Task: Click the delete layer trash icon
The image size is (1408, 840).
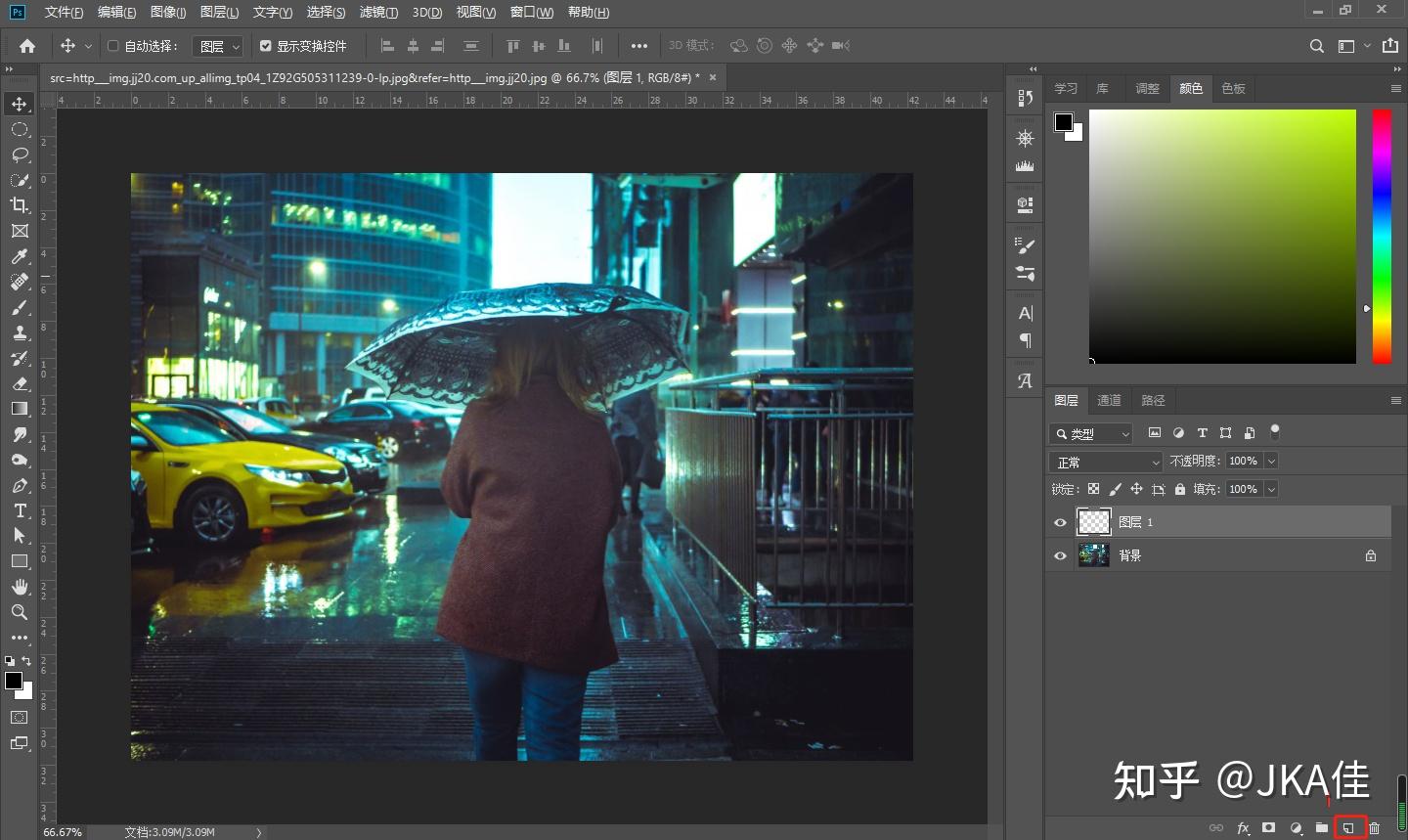Action: click(x=1375, y=828)
